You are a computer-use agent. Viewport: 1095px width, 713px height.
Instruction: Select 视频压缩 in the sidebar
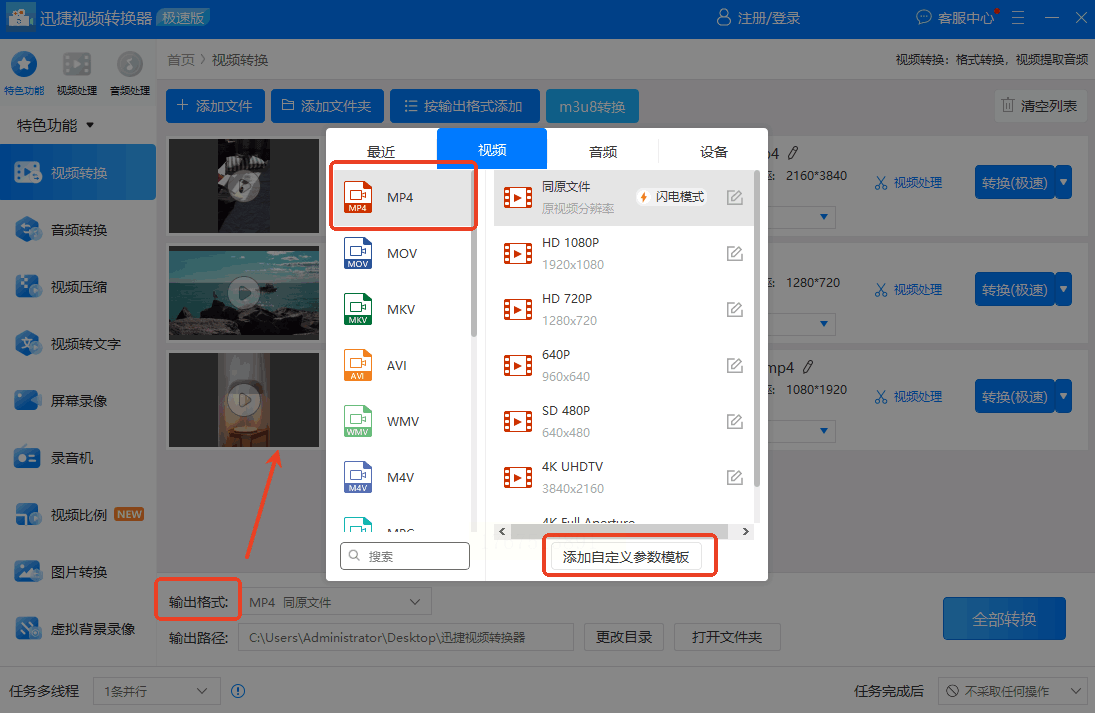78,287
